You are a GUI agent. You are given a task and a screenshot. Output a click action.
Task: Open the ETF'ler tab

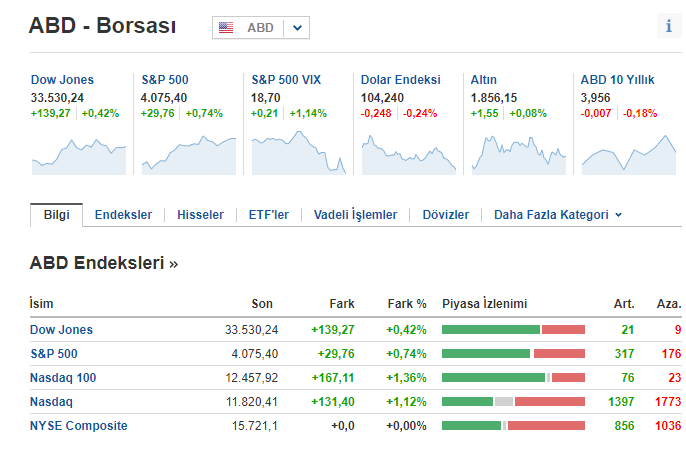coord(268,215)
